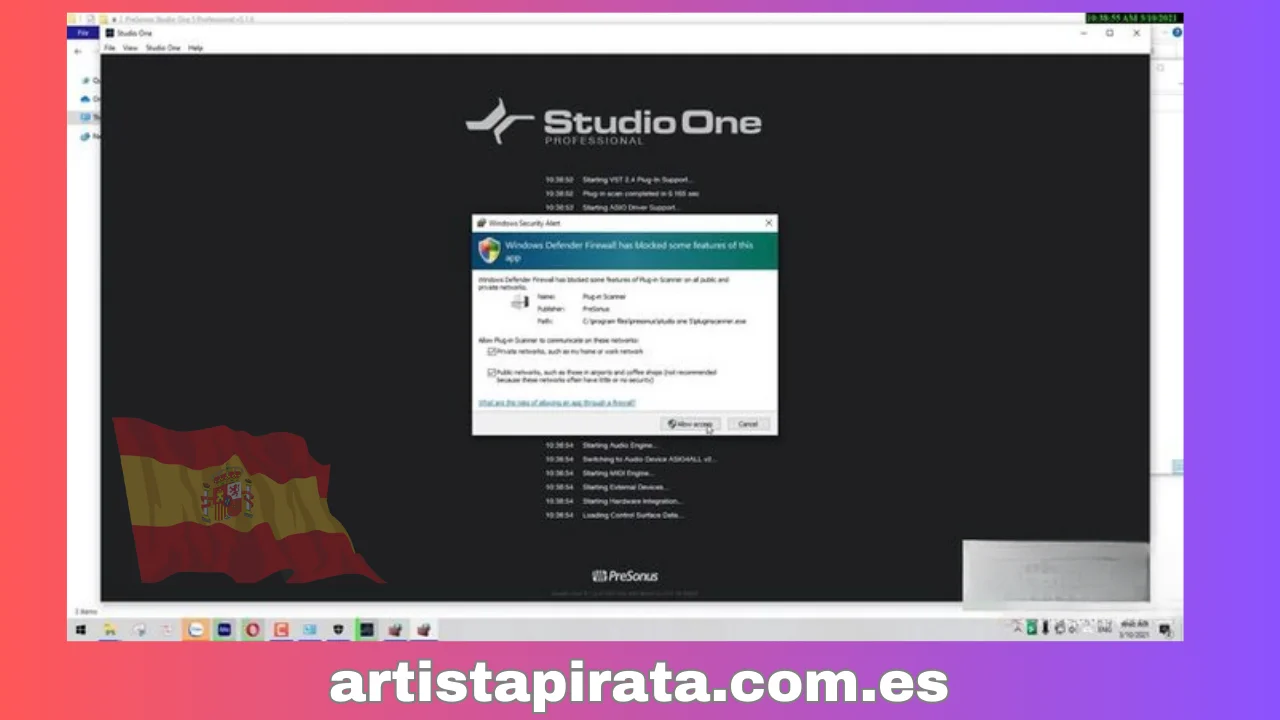Click Cancel in the Windows Security Alert
1280x720 pixels.
(748, 424)
